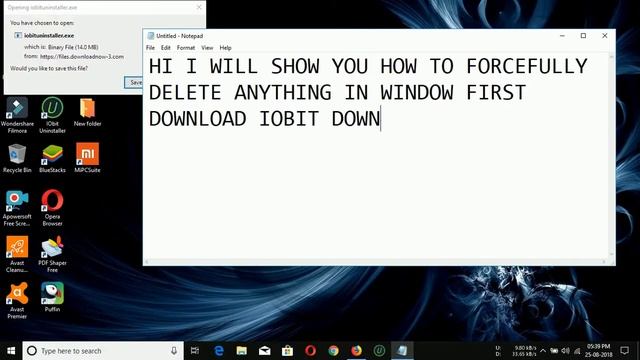Click the network signal tray icon
The height and width of the screenshot is (360, 640).
click(x=577, y=351)
